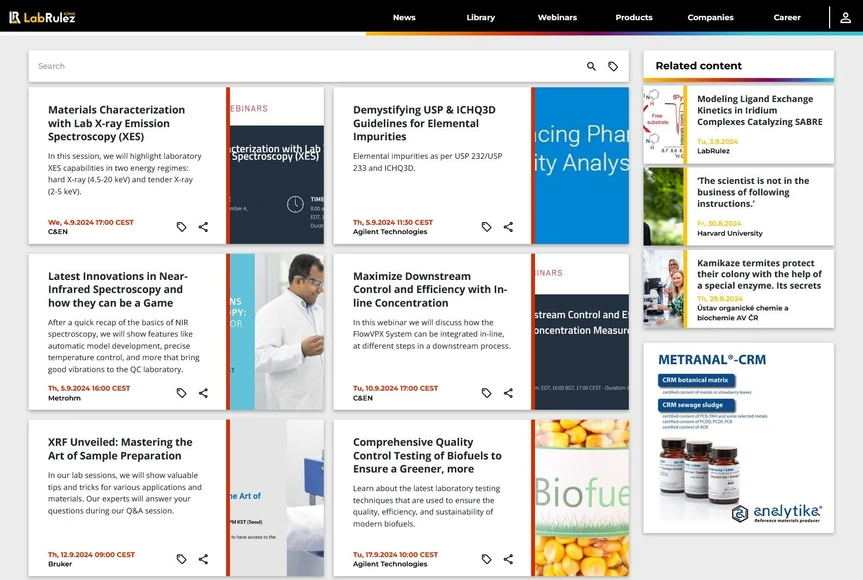Open the Companies menu
This screenshot has width=863, height=580.
[x=710, y=18]
